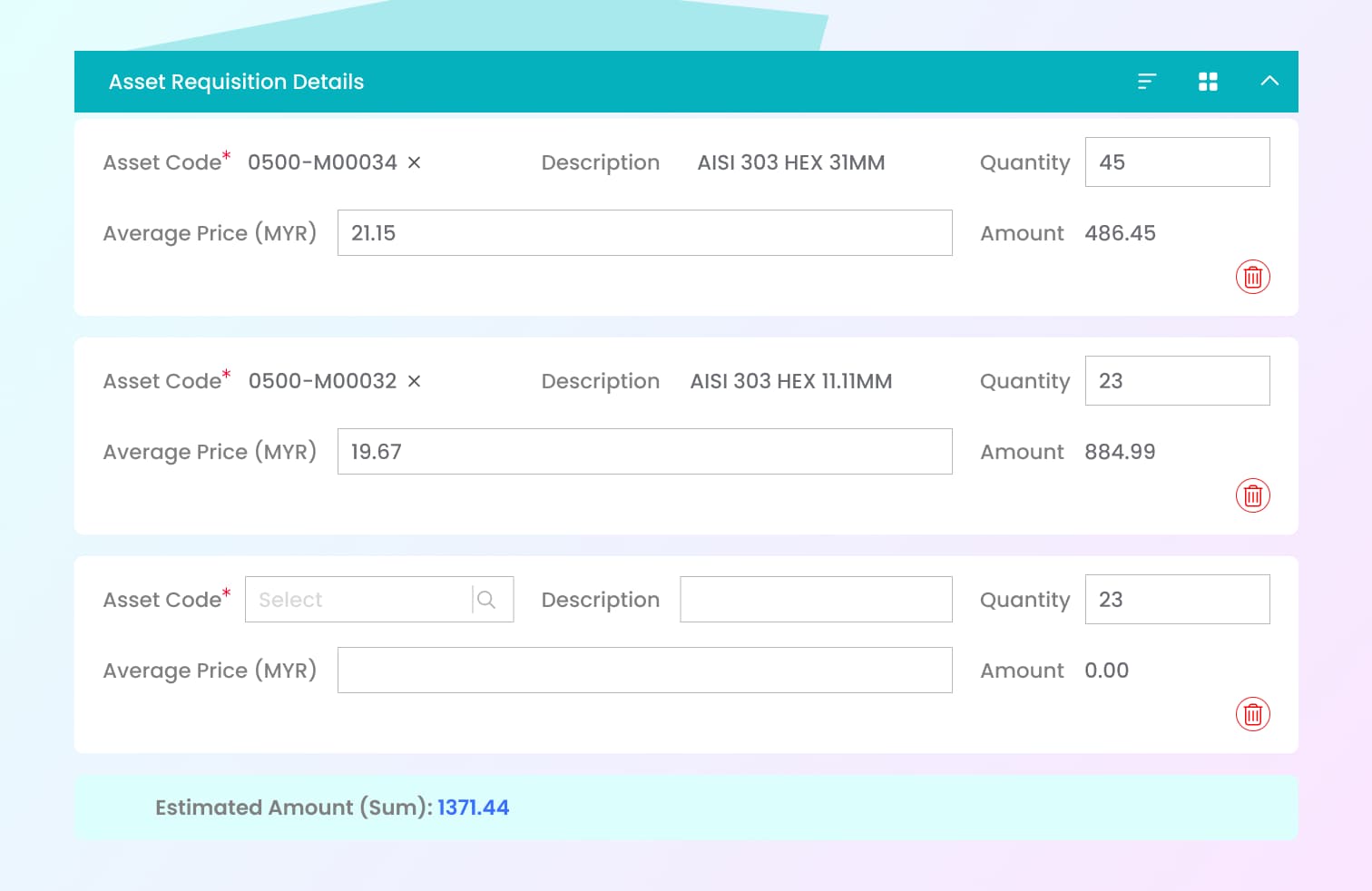Viewport: 1372px width, 891px height.
Task: Delete the AISI 303 HEX 11.11MM row
Action: tap(1252, 495)
